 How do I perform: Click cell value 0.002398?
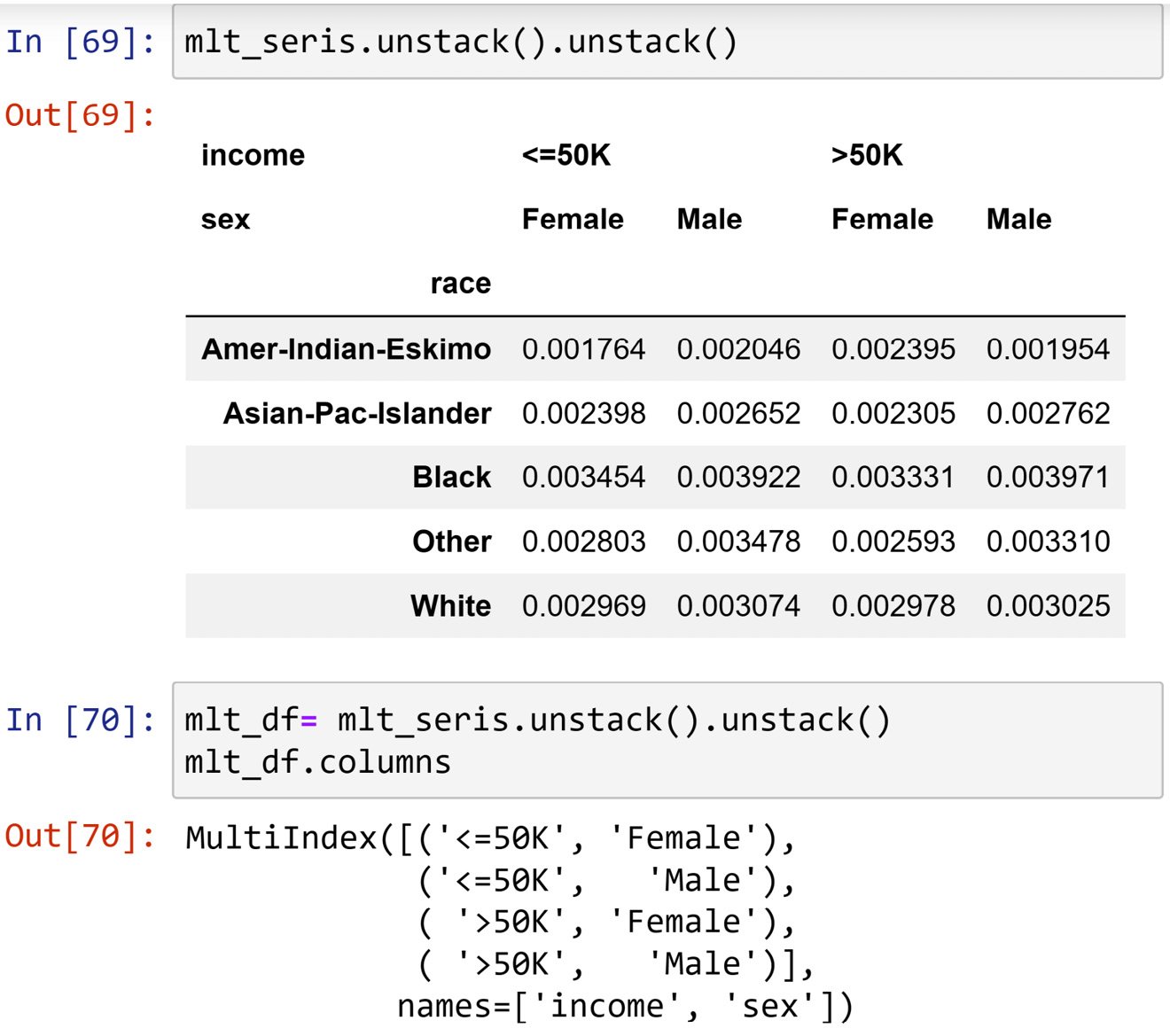click(583, 413)
